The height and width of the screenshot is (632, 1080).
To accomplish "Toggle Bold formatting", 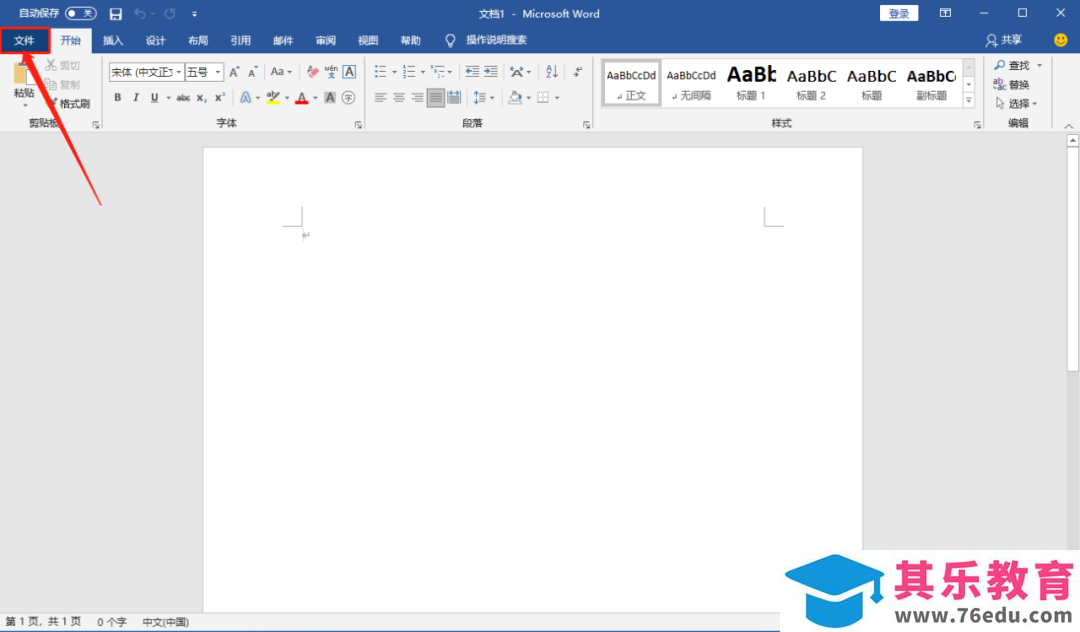I will click(x=118, y=98).
